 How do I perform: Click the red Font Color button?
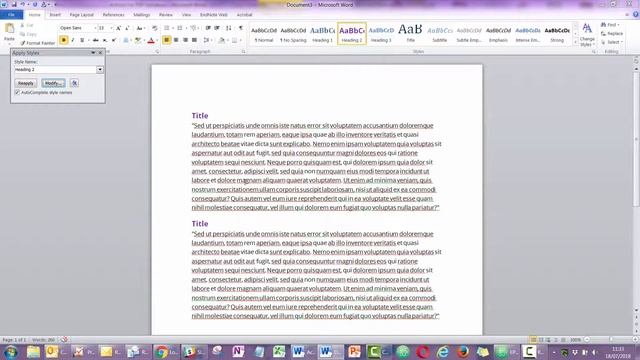pyautogui.click(x=151, y=40)
